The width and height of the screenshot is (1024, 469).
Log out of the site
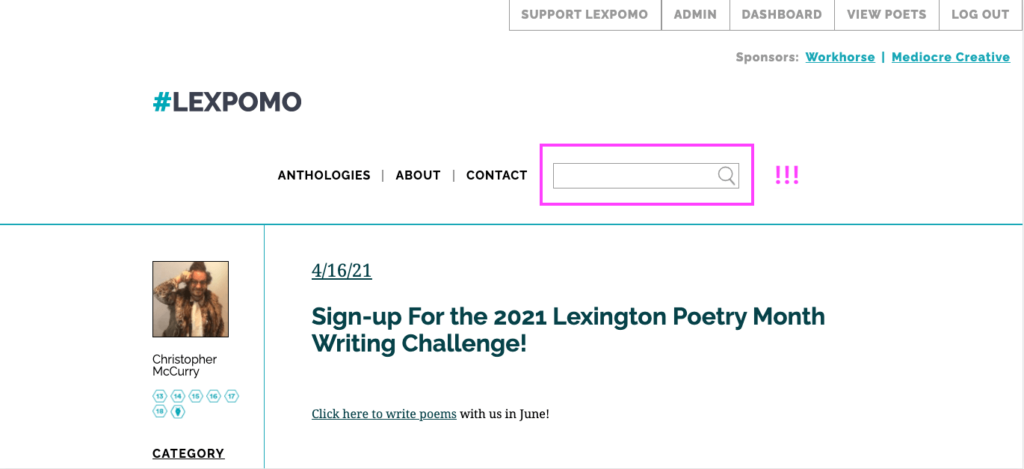(980, 15)
